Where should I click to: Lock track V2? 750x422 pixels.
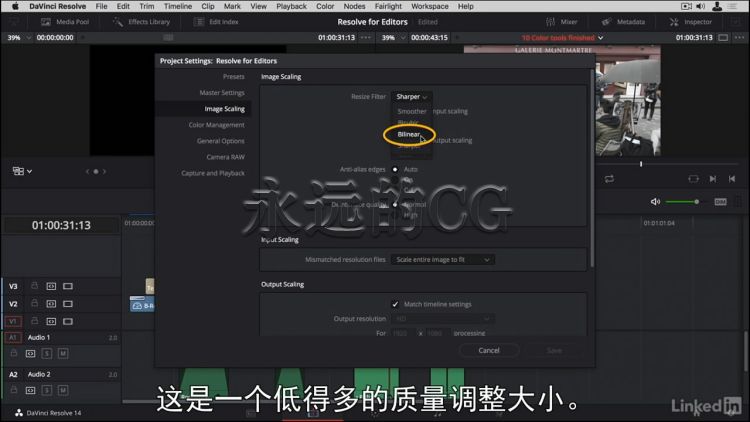[34, 303]
